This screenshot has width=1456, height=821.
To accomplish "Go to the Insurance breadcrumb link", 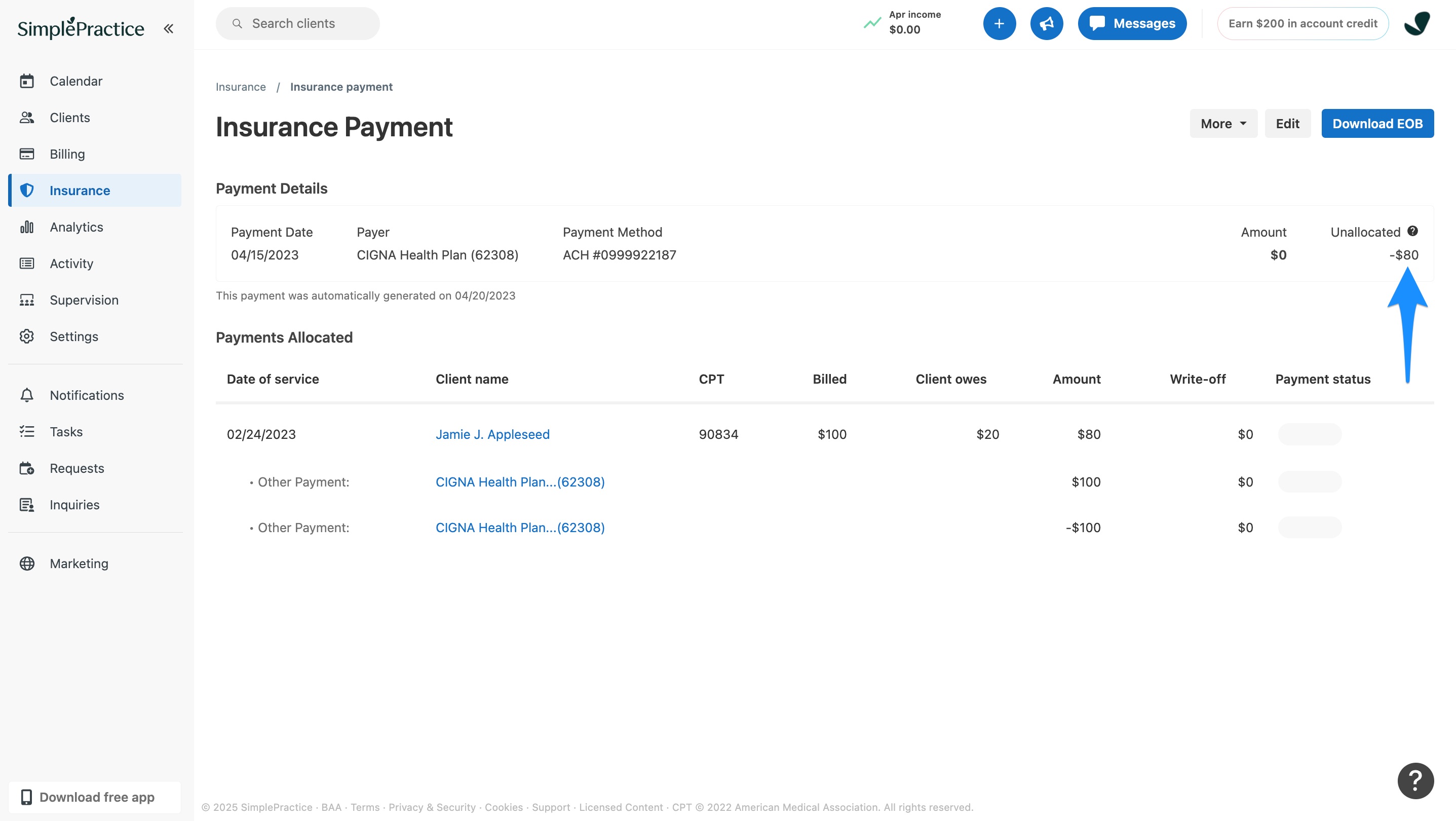I will [241, 87].
